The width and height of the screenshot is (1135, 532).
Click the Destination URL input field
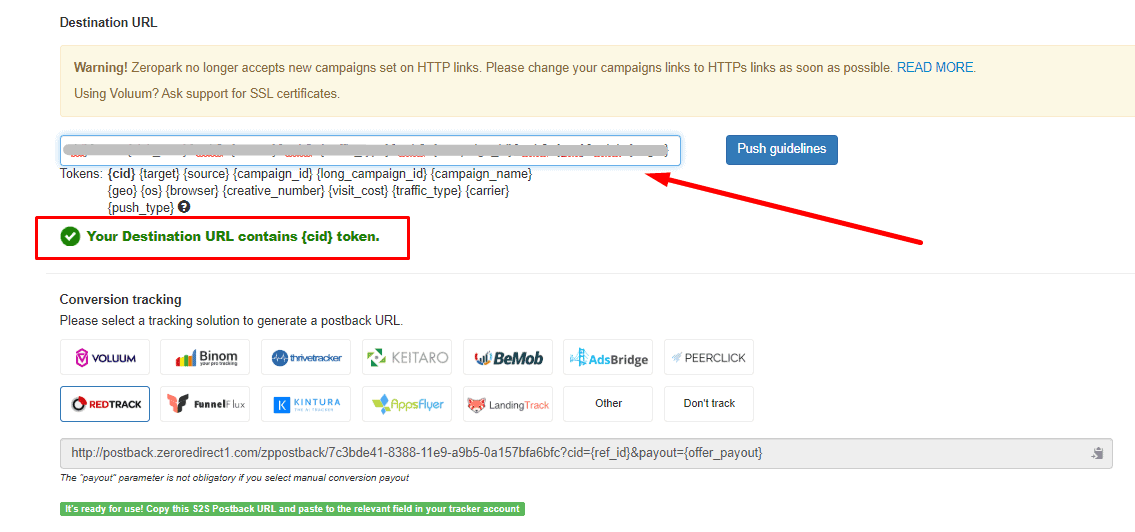[370, 150]
